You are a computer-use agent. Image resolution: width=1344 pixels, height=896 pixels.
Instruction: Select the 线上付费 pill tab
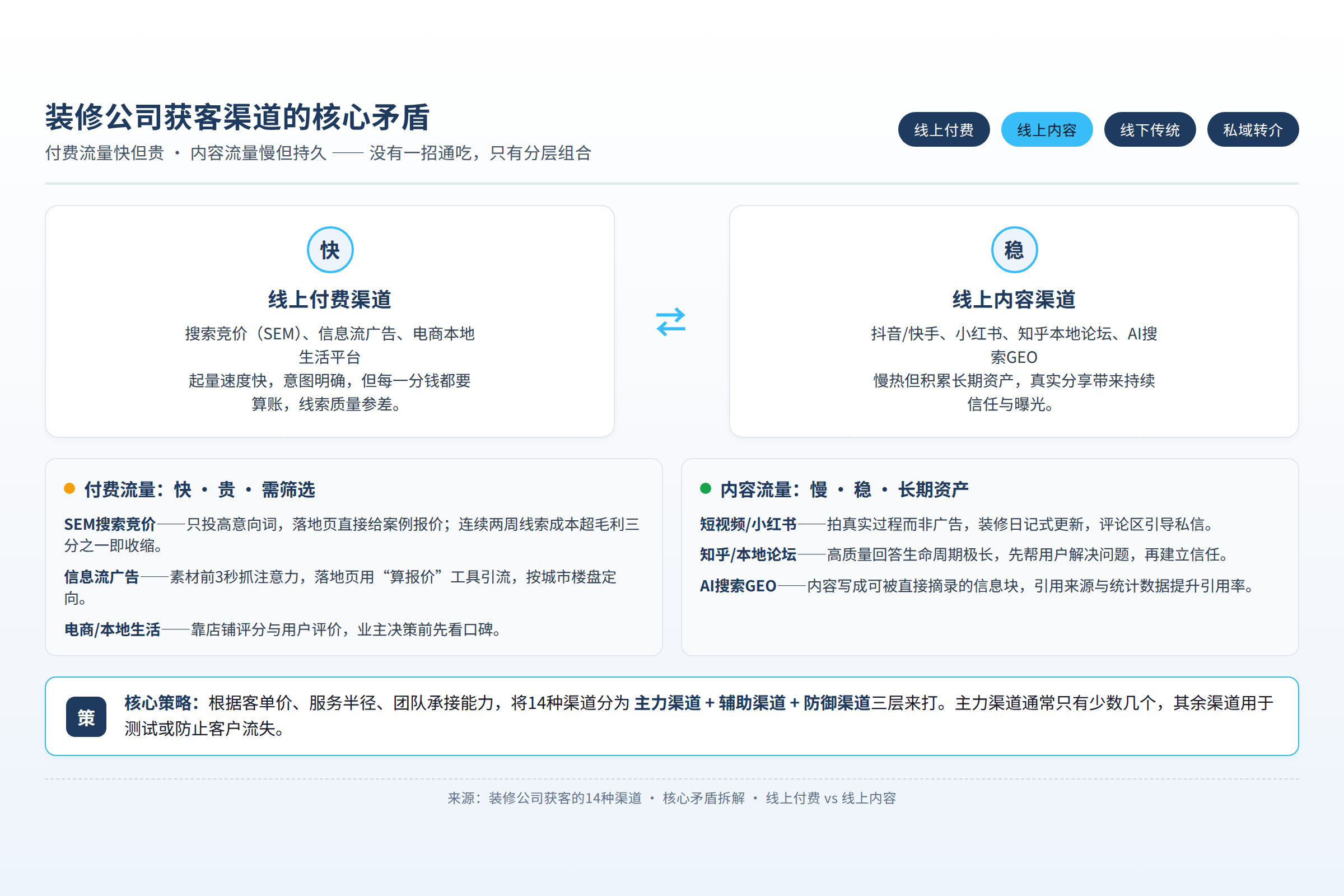[944, 130]
